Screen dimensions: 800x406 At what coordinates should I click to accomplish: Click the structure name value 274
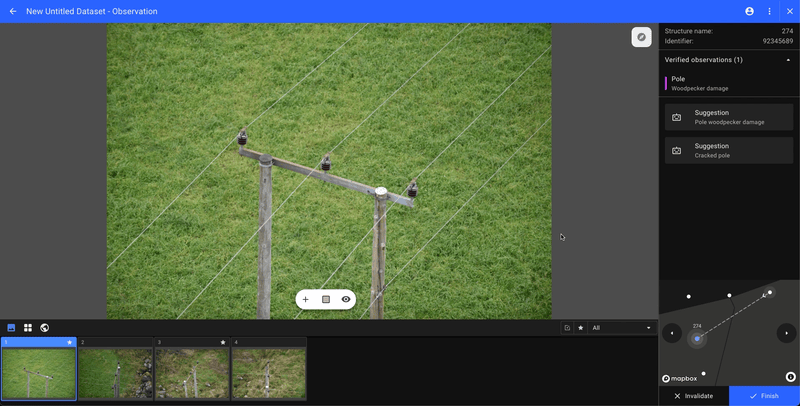pyautogui.click(x=787, y=31)
